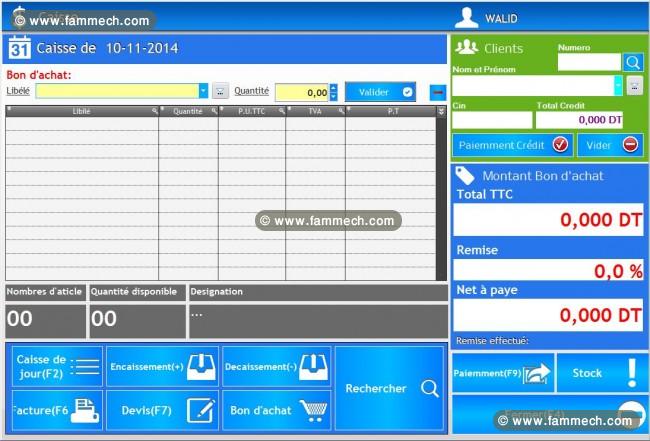Click the Designation field showing dots
The width and height of the screenshot is (650, 441).
[318, 322]
